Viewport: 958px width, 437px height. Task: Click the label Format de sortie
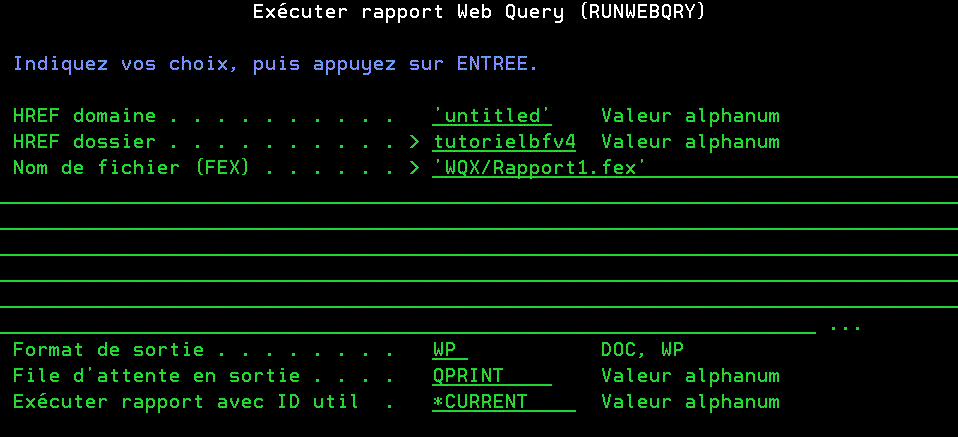tap(108, 350)
